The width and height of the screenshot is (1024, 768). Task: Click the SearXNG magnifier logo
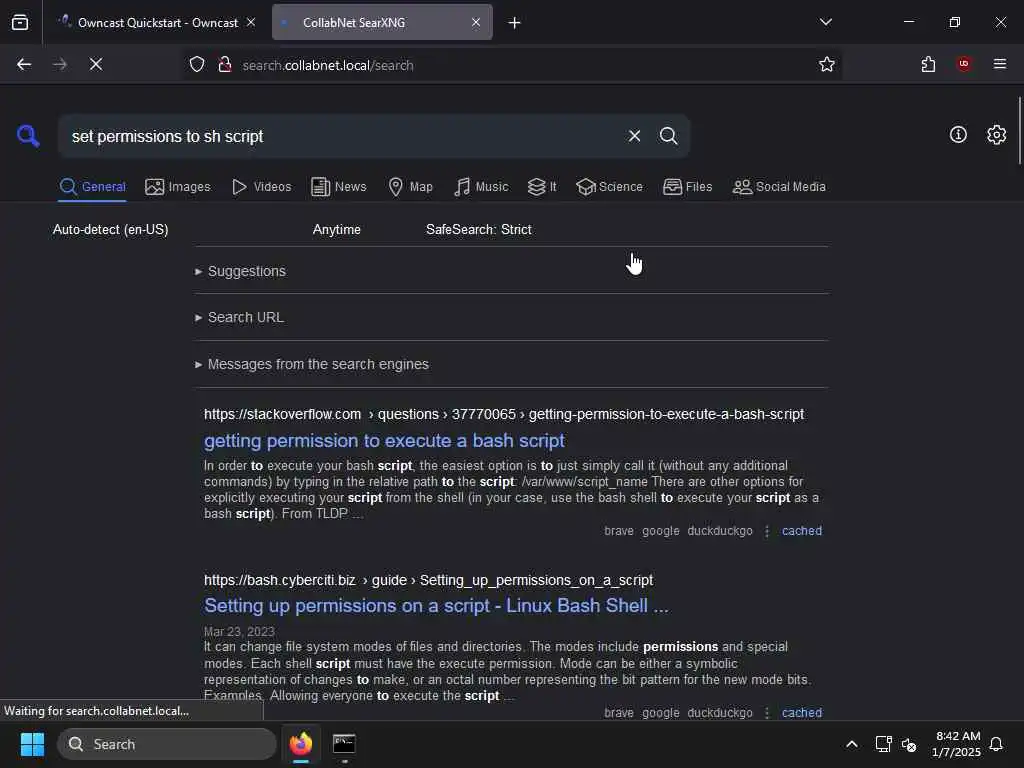[28, 136]
